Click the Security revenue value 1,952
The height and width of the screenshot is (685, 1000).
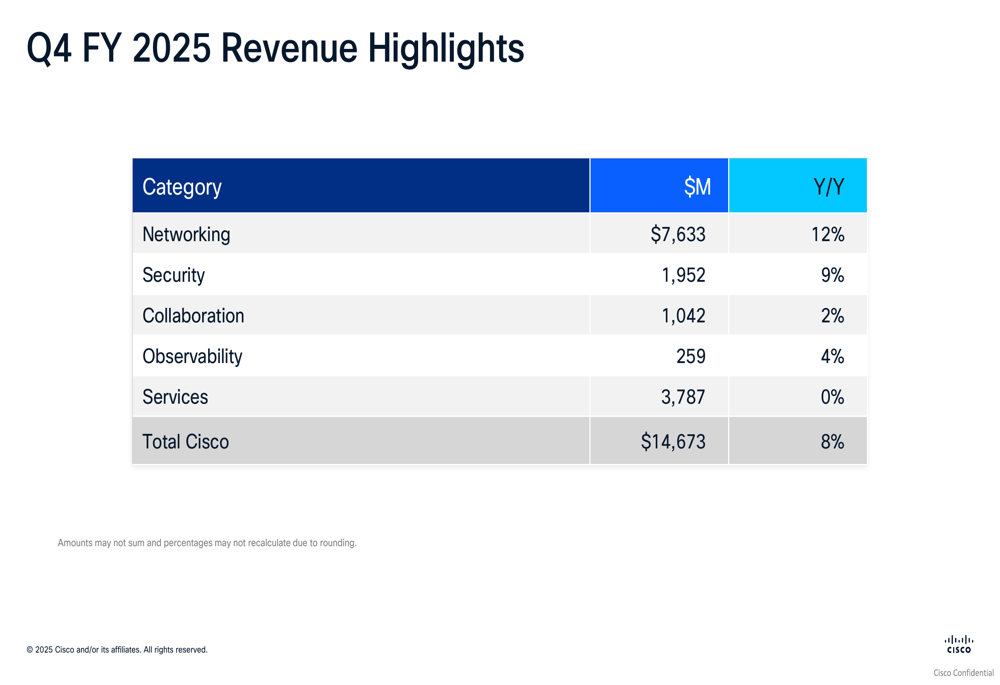tap(684, 275)
